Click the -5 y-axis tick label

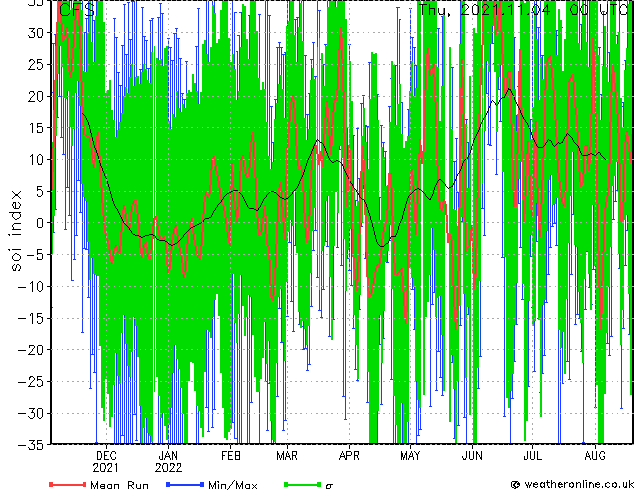coord(35,255)
